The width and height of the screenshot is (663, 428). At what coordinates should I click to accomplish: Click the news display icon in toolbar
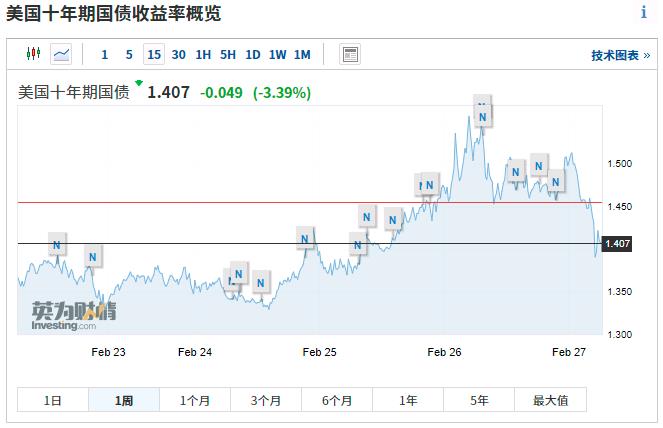click(350, 54)
